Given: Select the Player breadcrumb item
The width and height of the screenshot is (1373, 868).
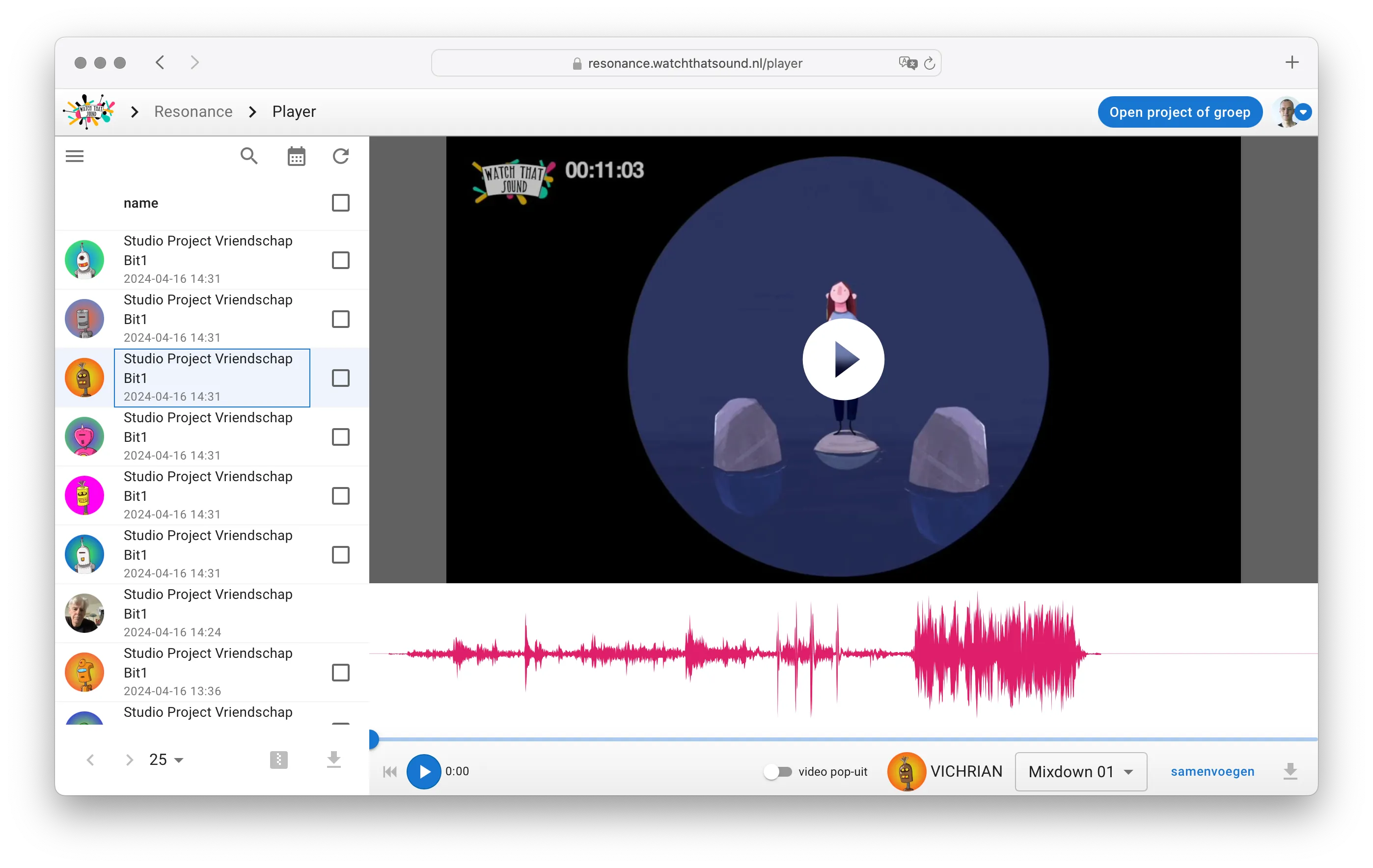Looking at the screenshot, I should tap(294, 112).
